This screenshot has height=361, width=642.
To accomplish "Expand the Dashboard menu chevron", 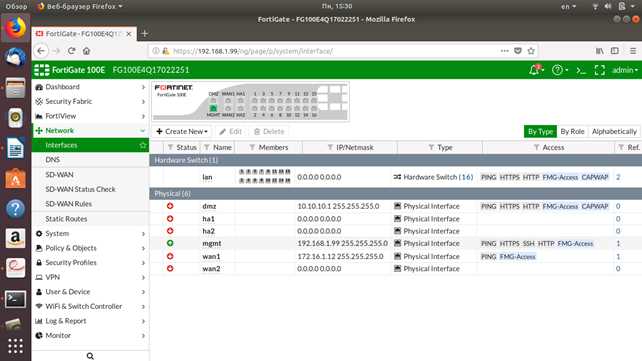I will [x=143, y=87].
